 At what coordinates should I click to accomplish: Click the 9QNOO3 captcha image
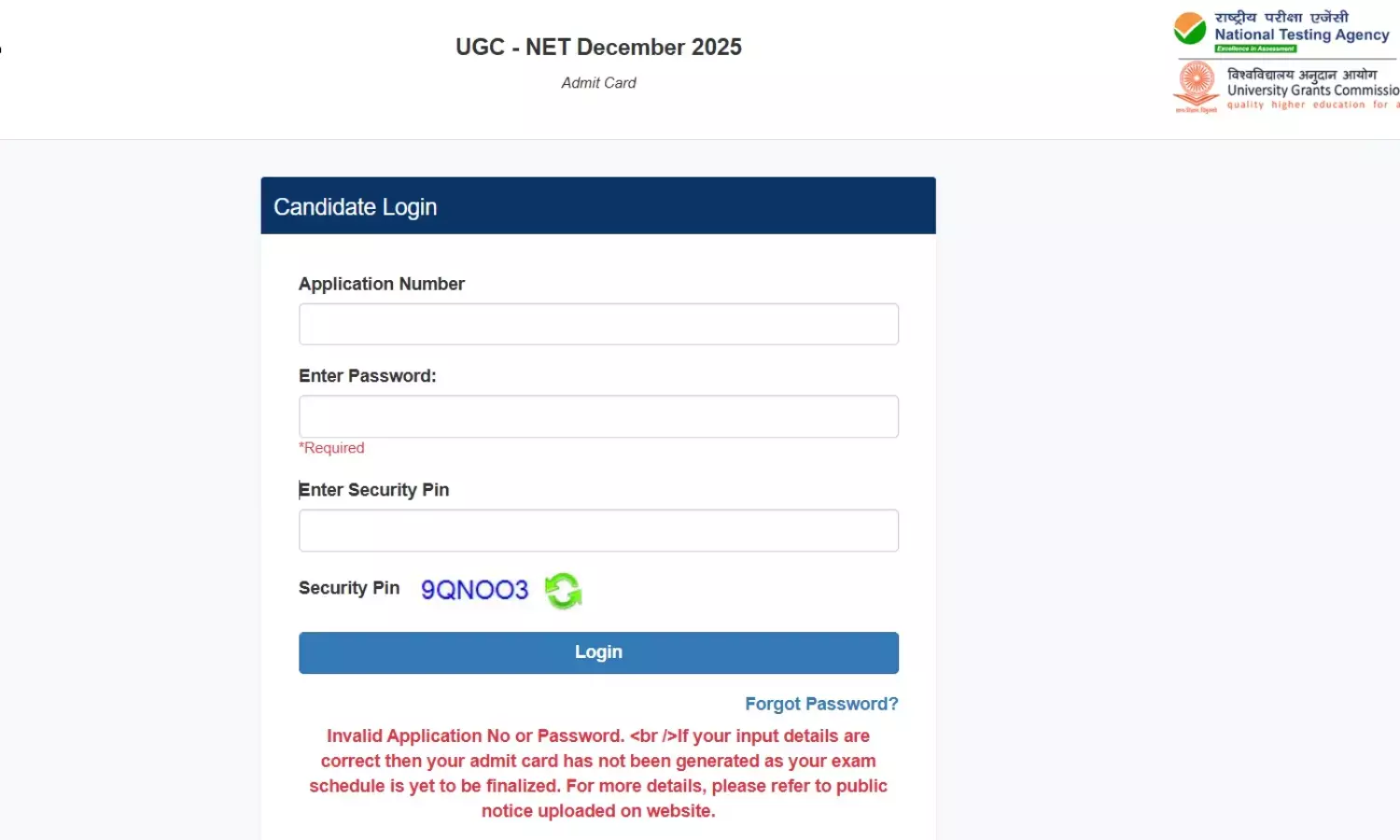click(x=473, y=589)
